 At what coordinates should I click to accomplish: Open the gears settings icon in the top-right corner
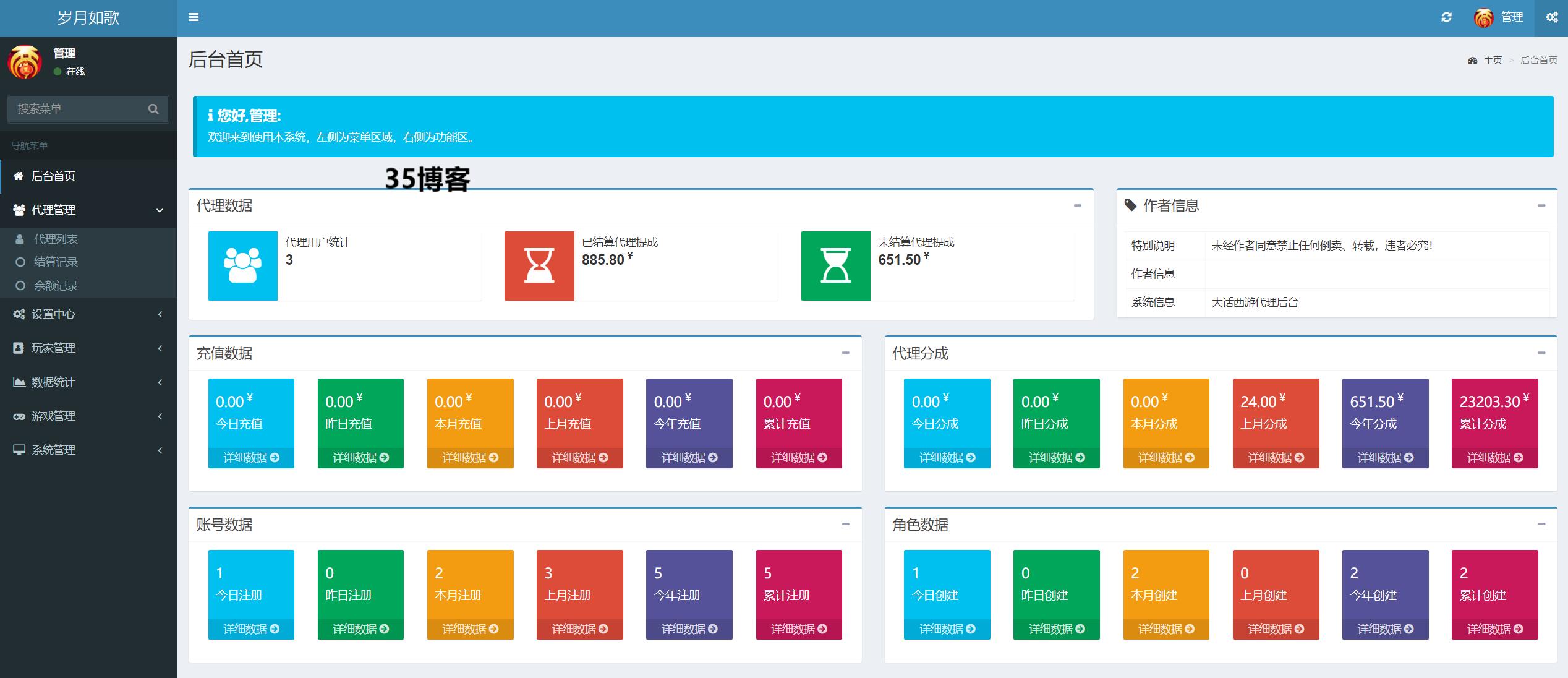click(1552, 17)
